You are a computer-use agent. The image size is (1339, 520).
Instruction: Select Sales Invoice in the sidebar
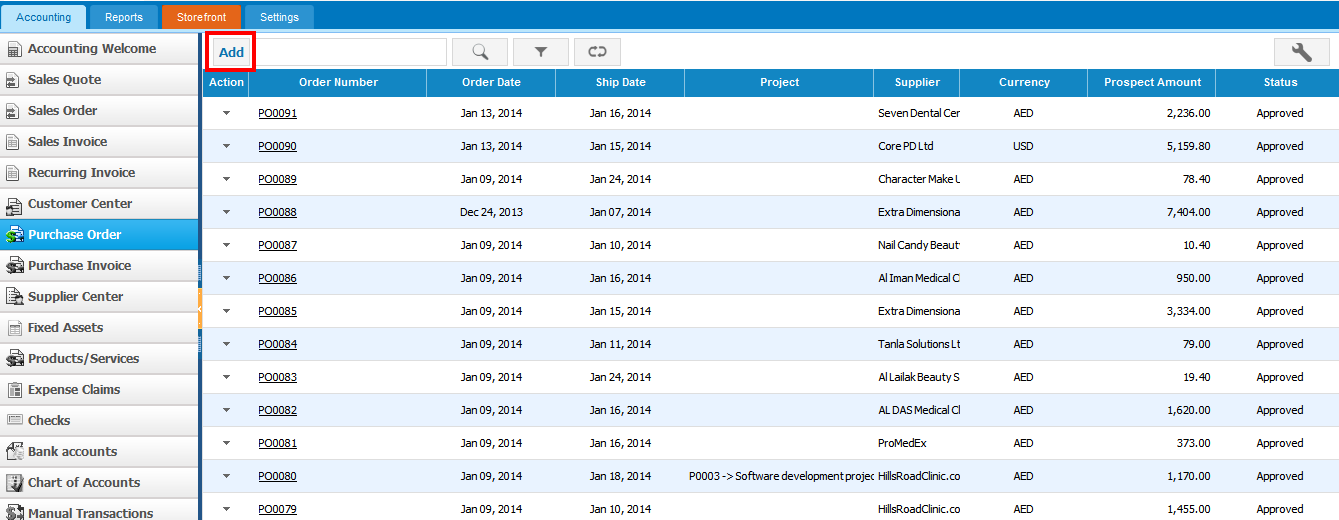tap(100, 142)
